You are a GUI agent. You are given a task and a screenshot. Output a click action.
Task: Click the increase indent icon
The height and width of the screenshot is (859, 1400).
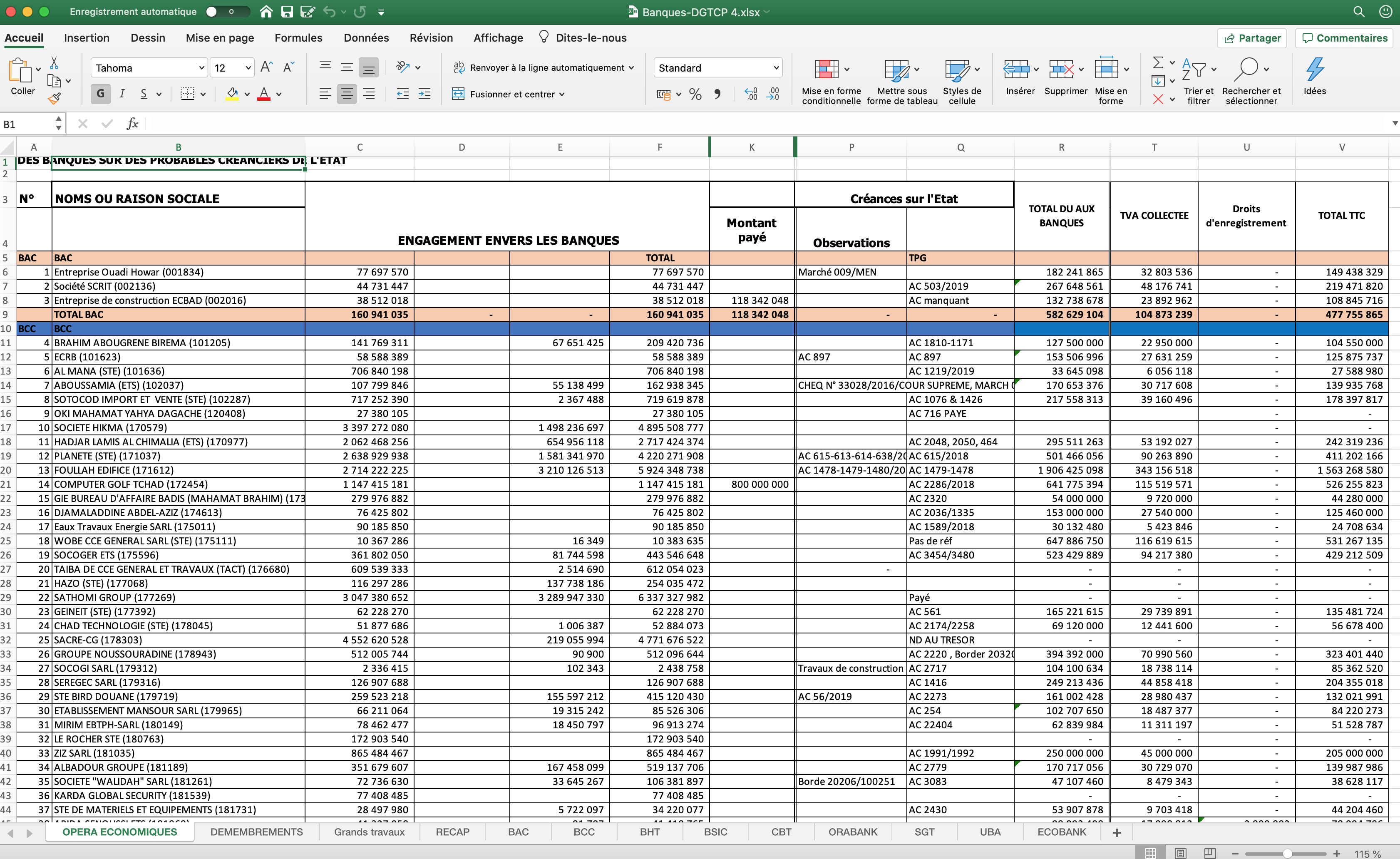[x=424, y=94]
